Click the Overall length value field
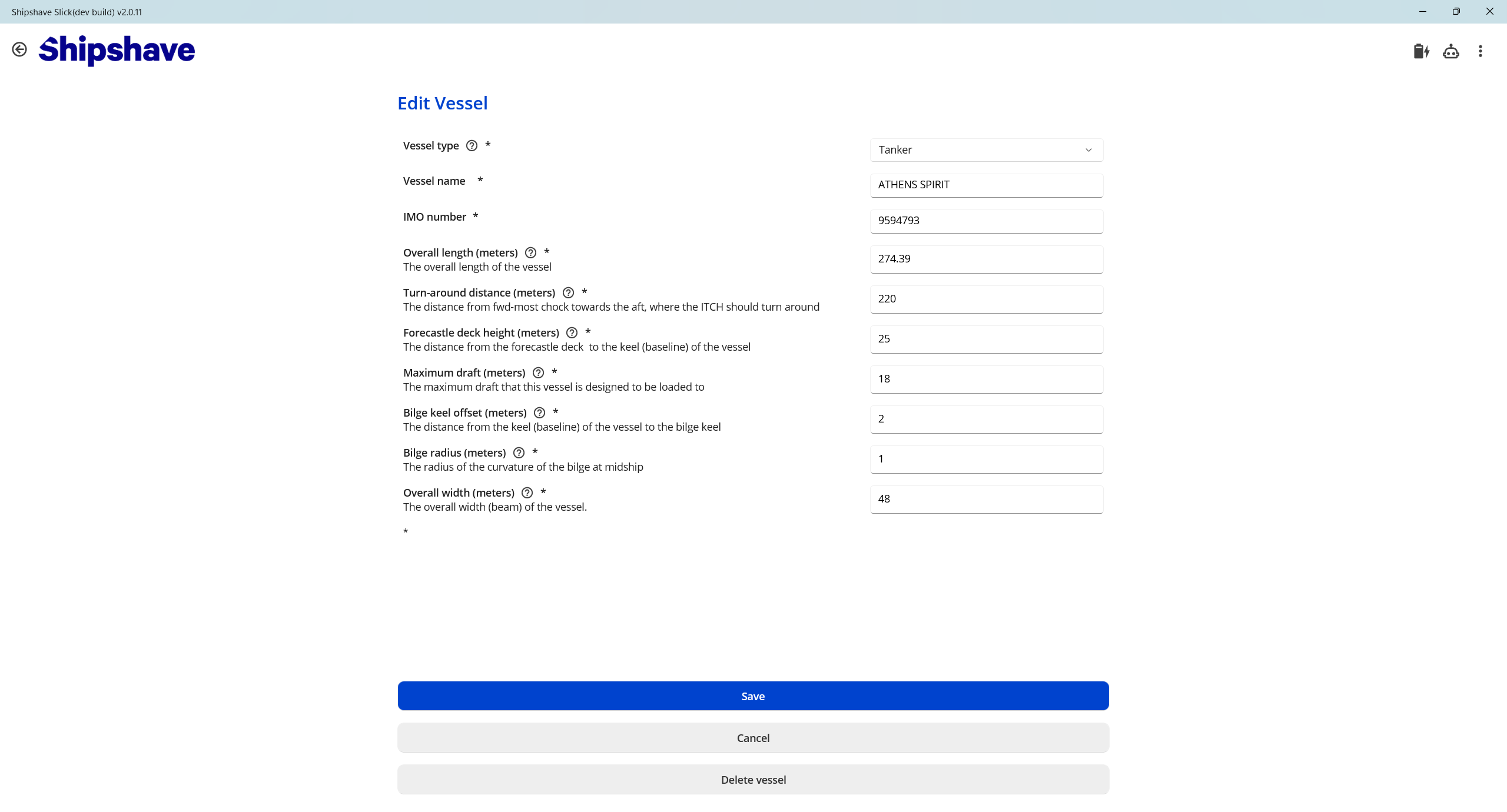The image size is (1507, 812). coord(986,259)
